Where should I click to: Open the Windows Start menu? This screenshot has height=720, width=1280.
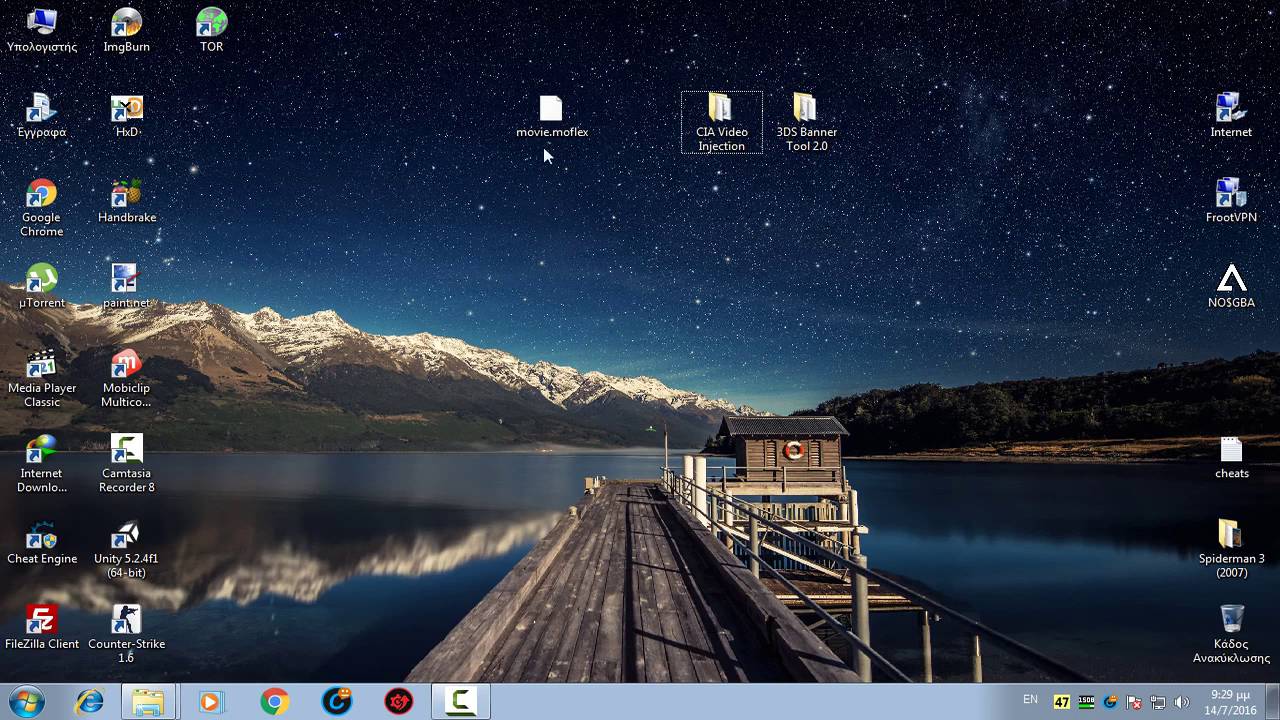tap(27, 702)
